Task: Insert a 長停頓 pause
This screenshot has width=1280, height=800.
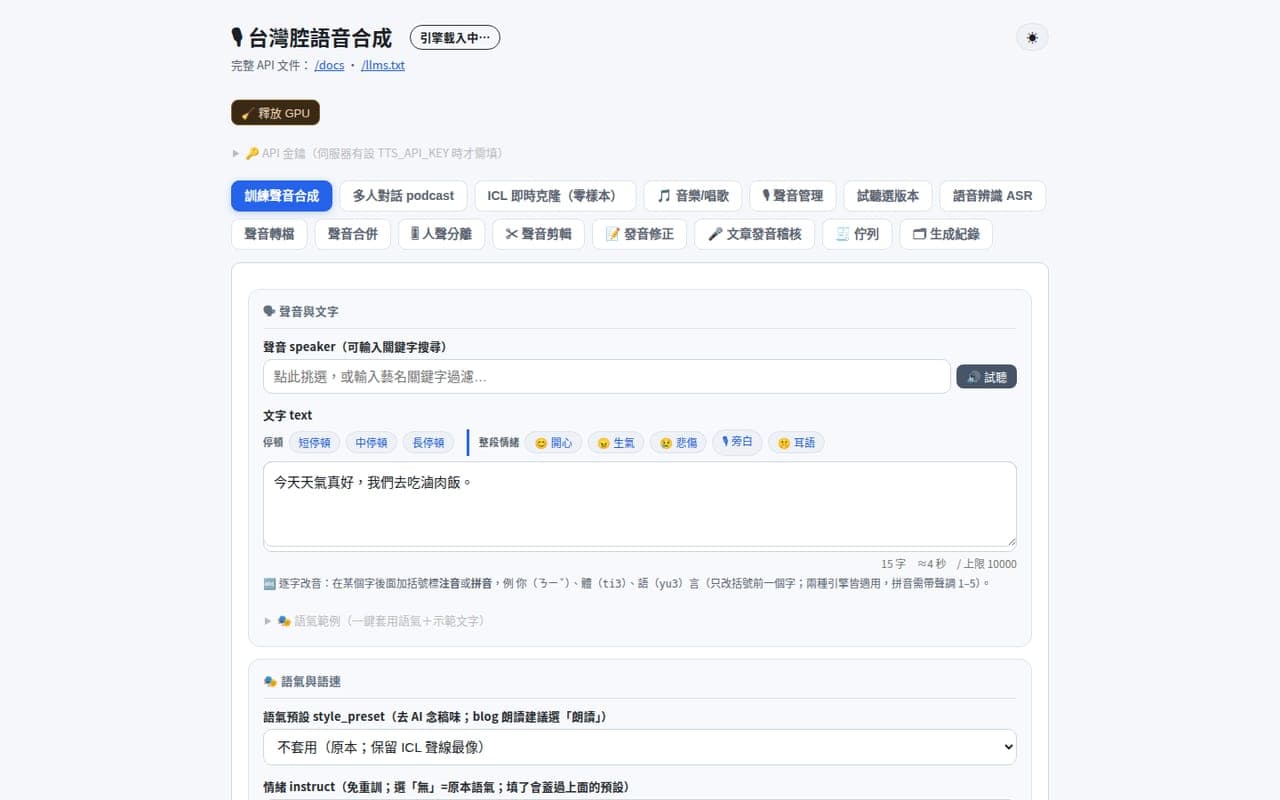Action: pos(429,442)
